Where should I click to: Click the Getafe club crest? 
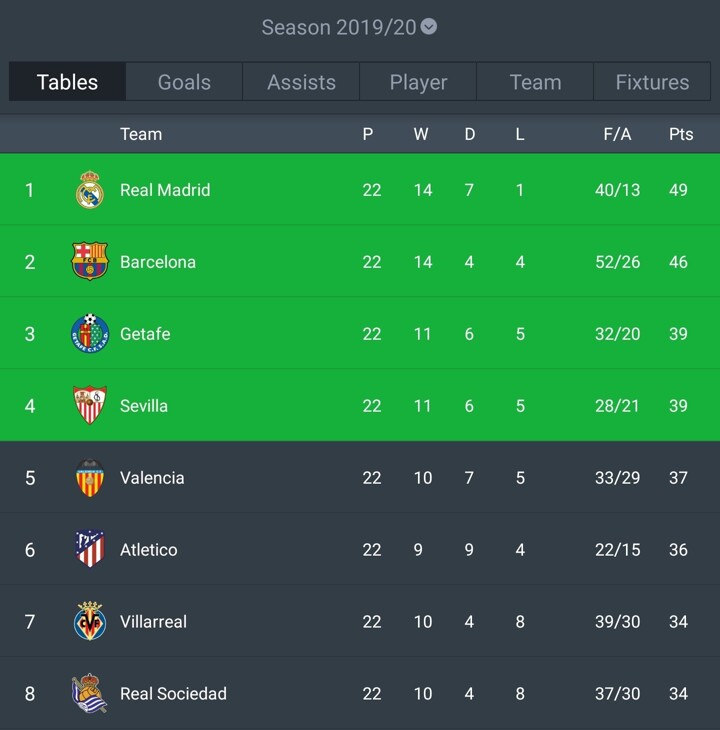coord(90,334)
